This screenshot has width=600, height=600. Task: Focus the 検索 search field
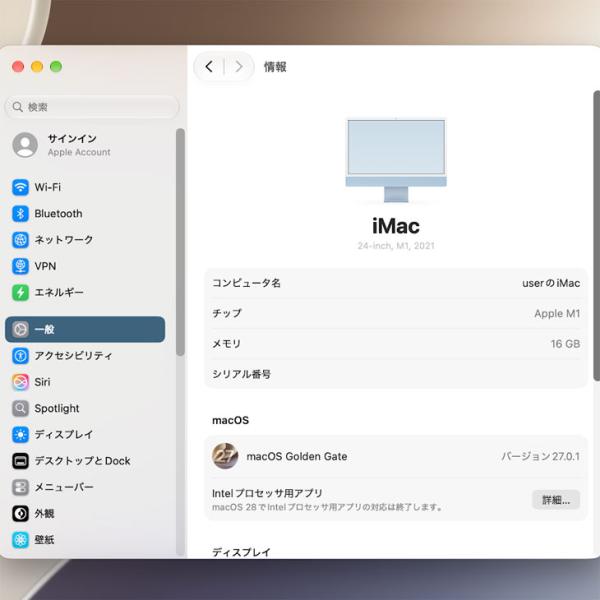(92, 107)
